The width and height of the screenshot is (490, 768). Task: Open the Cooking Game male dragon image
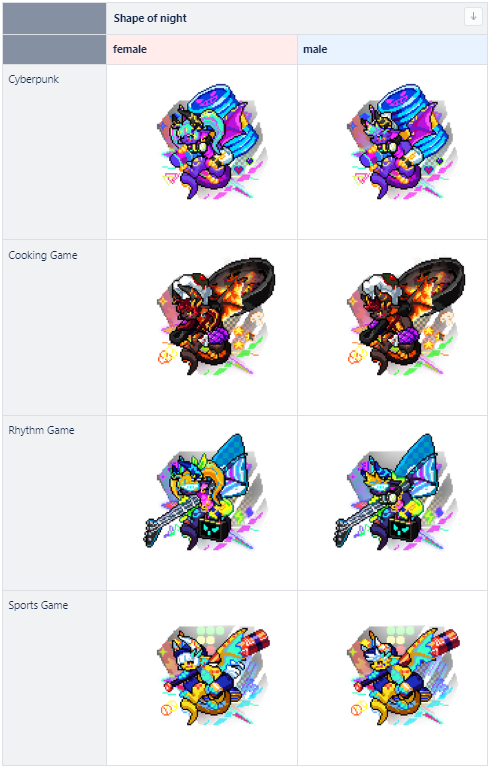pos(406,317)
